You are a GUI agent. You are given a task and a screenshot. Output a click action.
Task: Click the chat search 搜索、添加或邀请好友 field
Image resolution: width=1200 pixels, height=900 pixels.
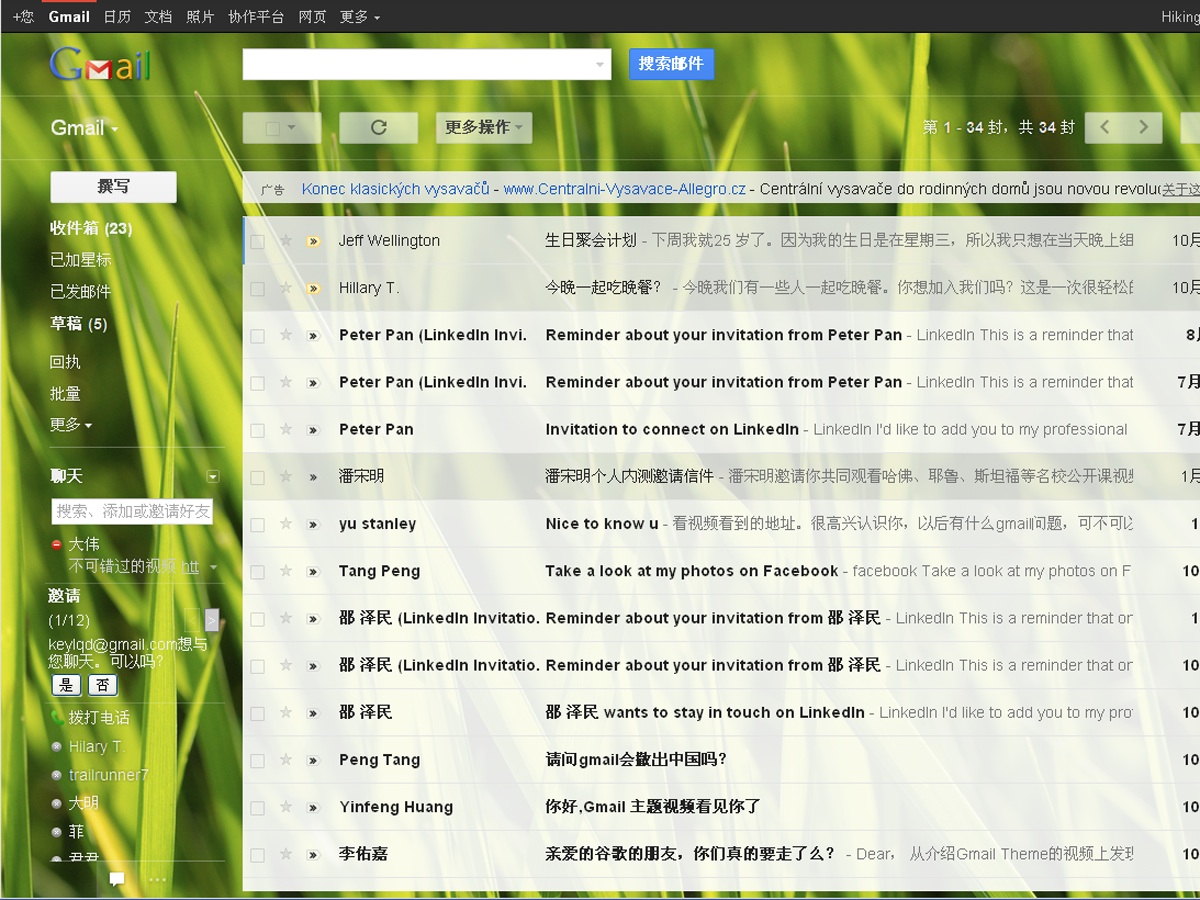click(x=132, y=512)
